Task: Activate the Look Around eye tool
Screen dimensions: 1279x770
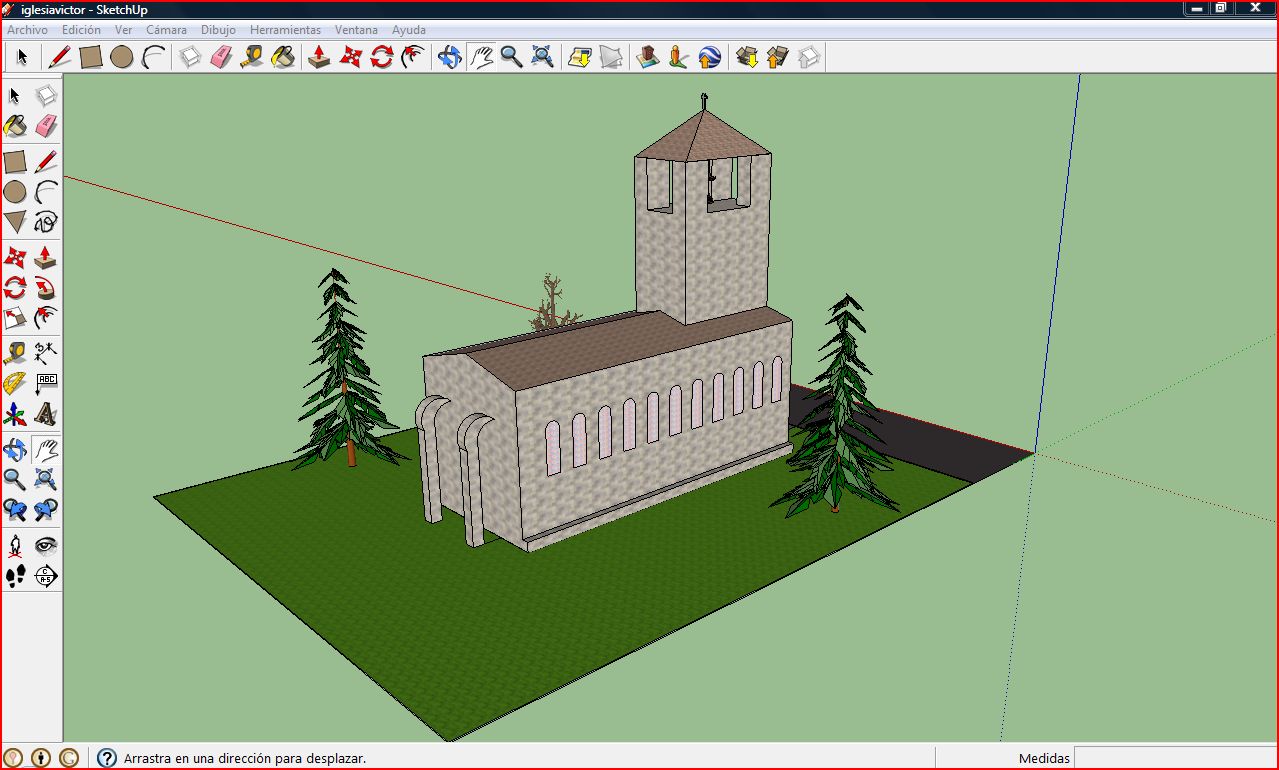Action: (47, 545)
